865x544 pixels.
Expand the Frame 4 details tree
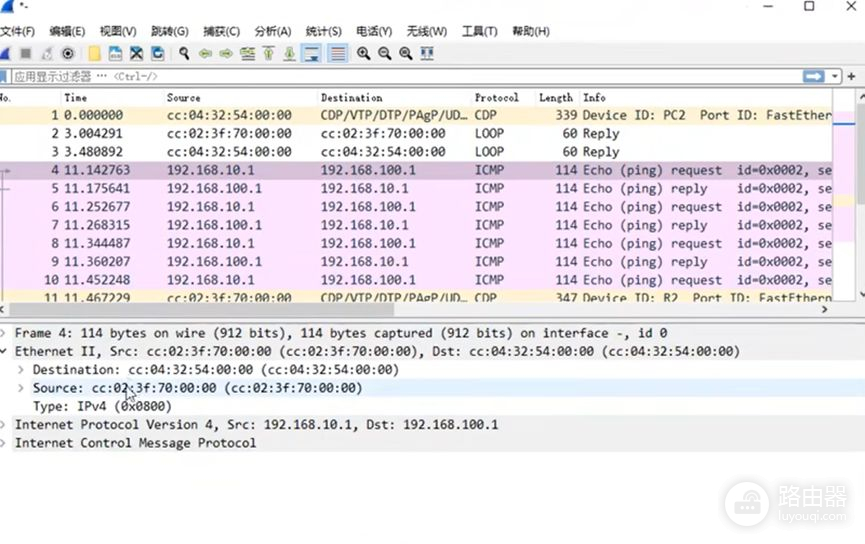pos(5,333)
